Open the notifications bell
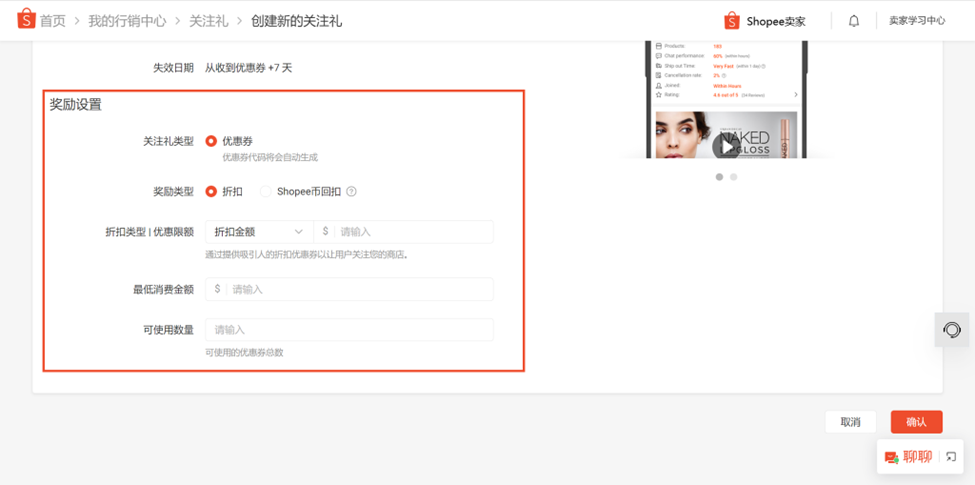Viewport: 975px width, 485px height. tap(853, 21)
